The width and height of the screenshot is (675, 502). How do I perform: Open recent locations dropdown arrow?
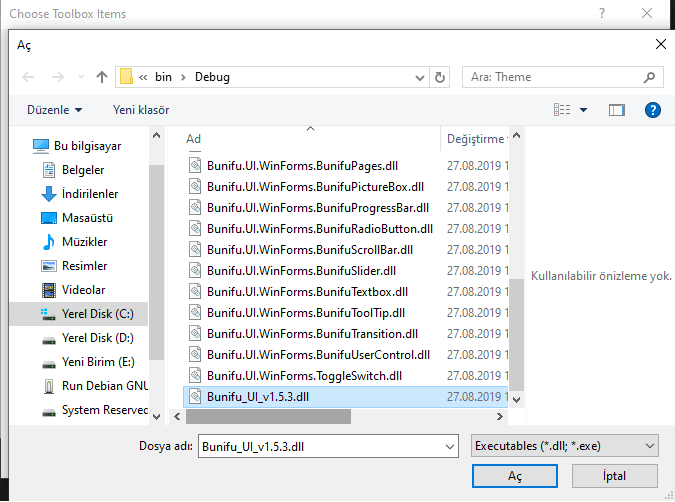[81, 77]
